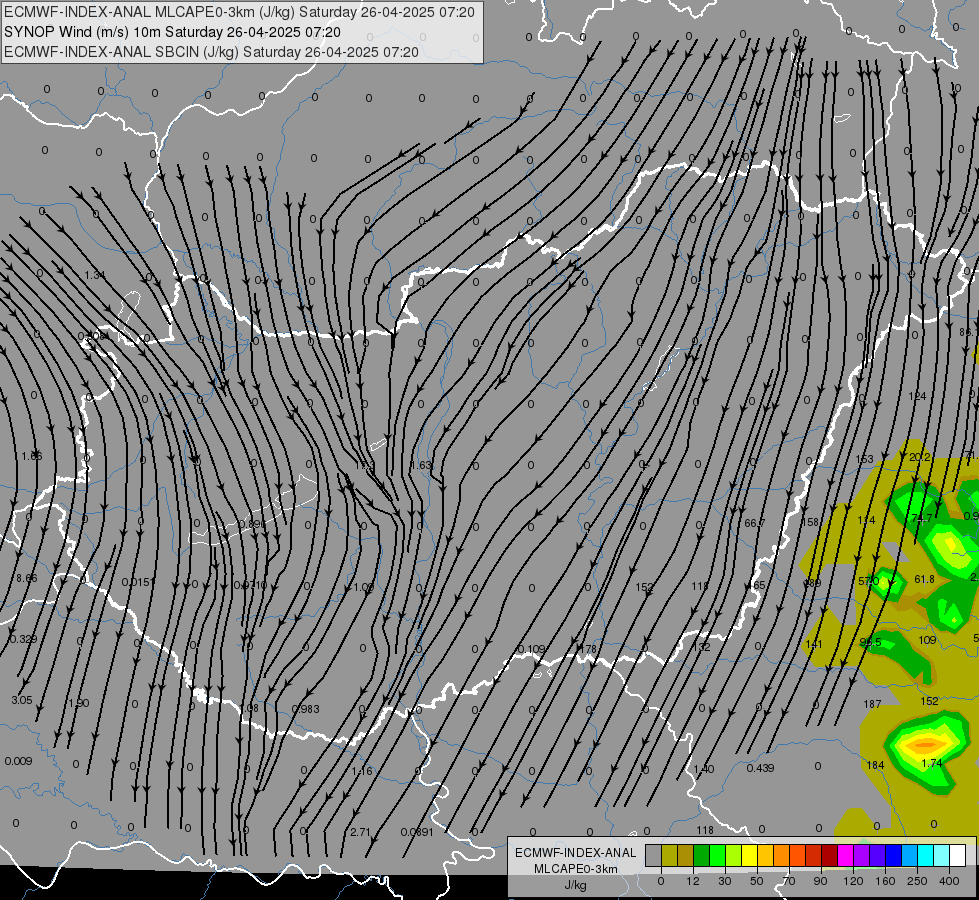Click the legend tick label '160'
The height and width of the screenshot is (900, 979).
click(885, 881)
